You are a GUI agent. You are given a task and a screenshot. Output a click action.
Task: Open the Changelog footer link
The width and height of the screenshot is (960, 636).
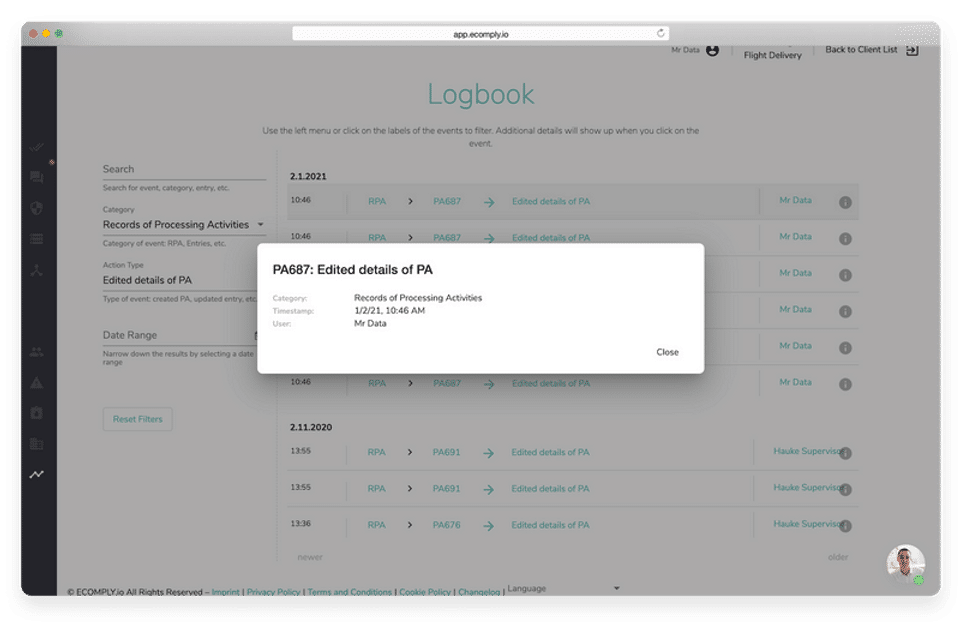[x=479, y=592]
